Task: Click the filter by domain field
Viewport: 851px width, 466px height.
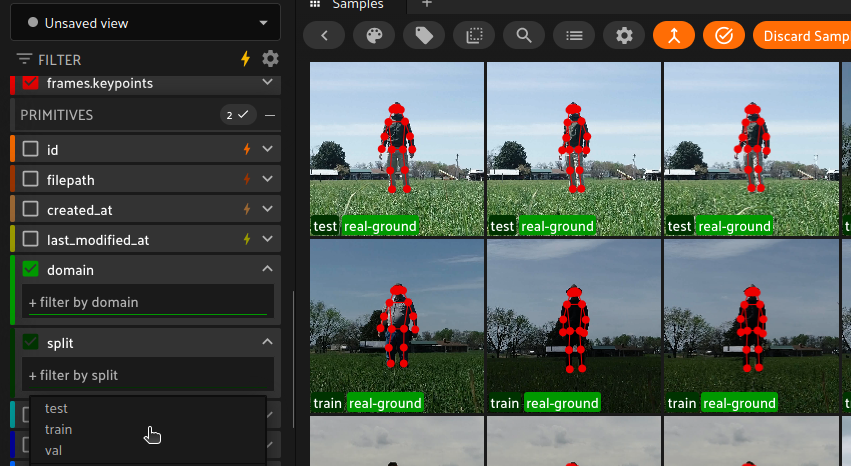Action: coord(148,302)
